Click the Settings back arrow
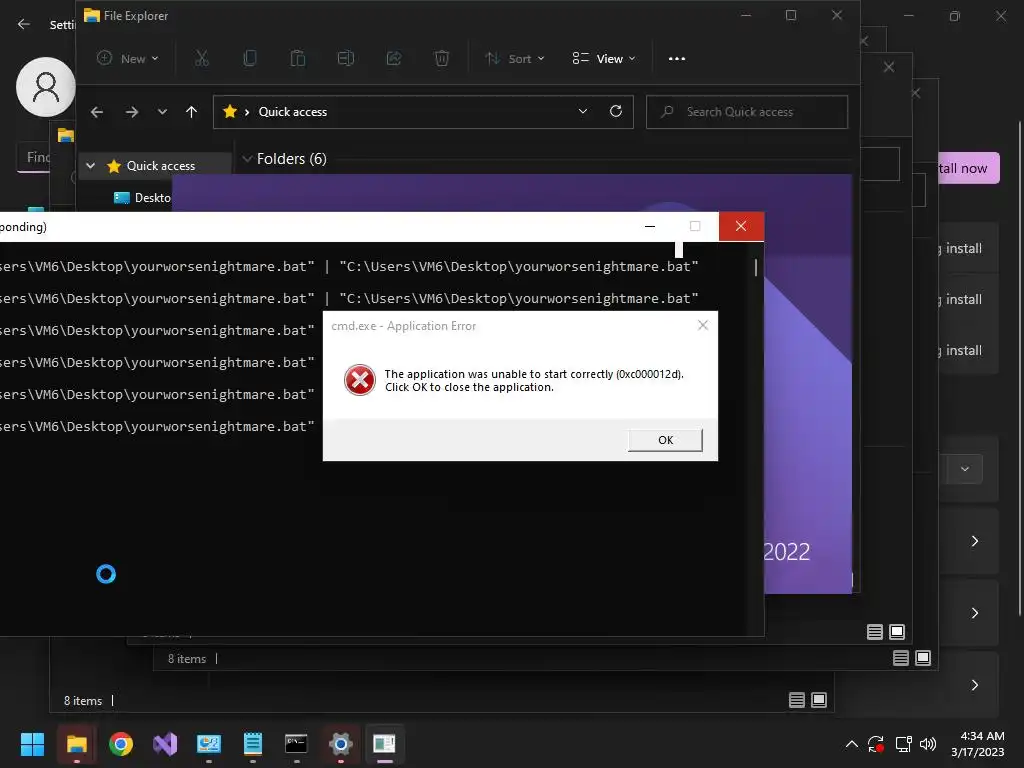 pos(24,24)
